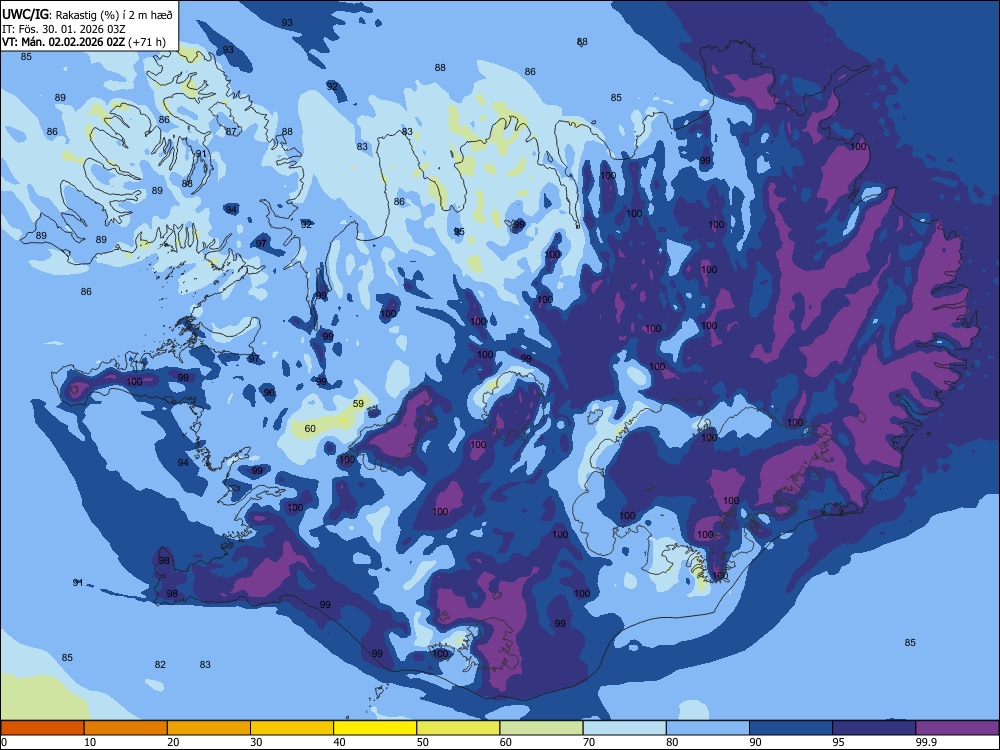Click the '20' label on the legend scale
The height and width of the screenshot is (750, 1000).
pyautogui.click(x=173, y=742)
